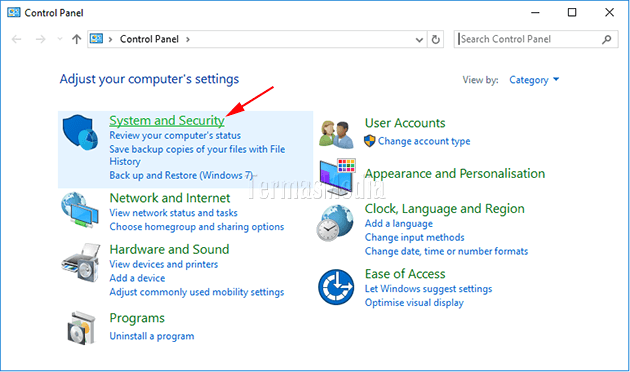Image resolution: width=630 pixels, height=372 pixels.
Task: Click Let Windows suggest settings
Action: click(428, 289)
